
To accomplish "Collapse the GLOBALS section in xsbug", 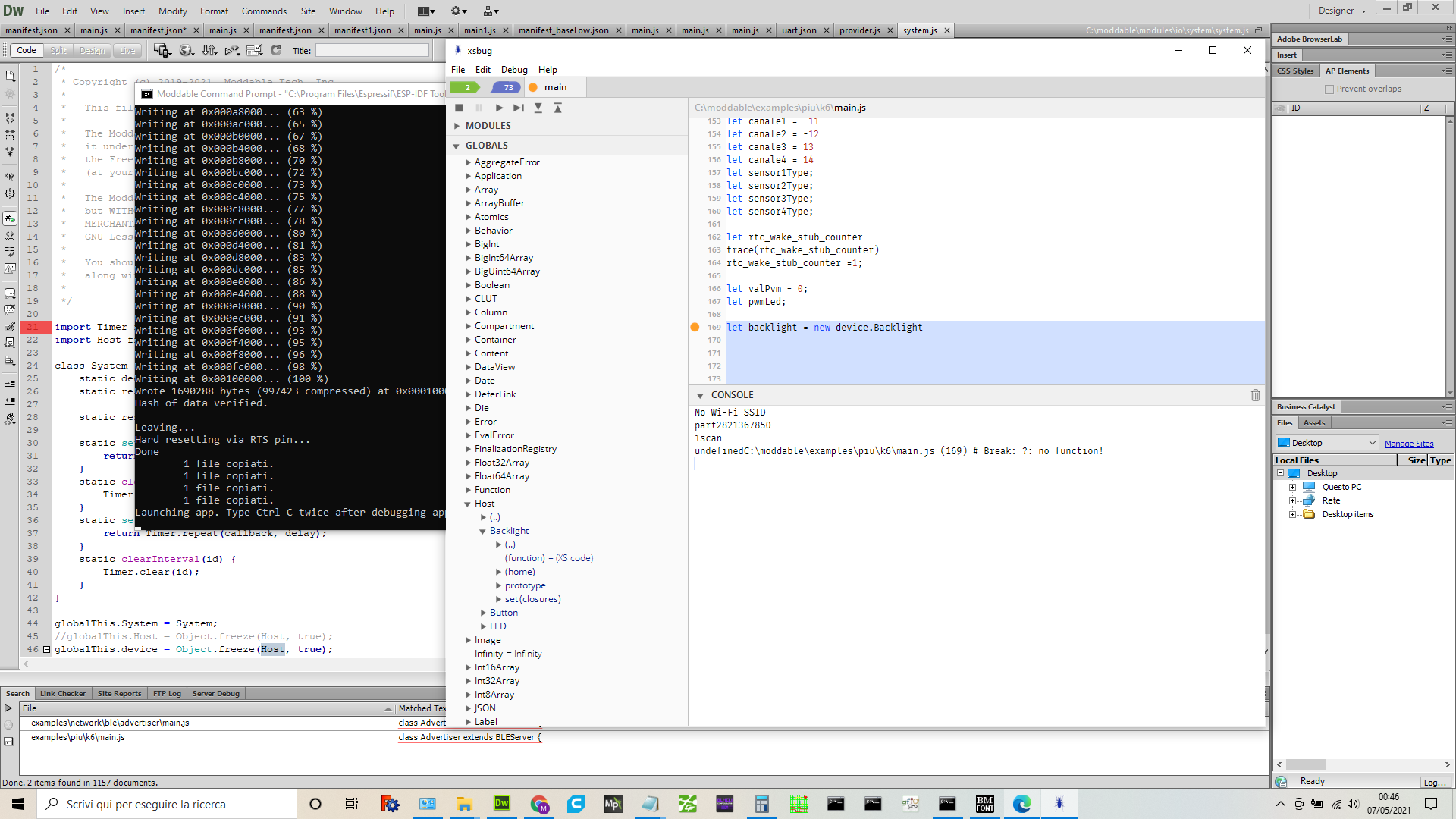I will [457, 145].
